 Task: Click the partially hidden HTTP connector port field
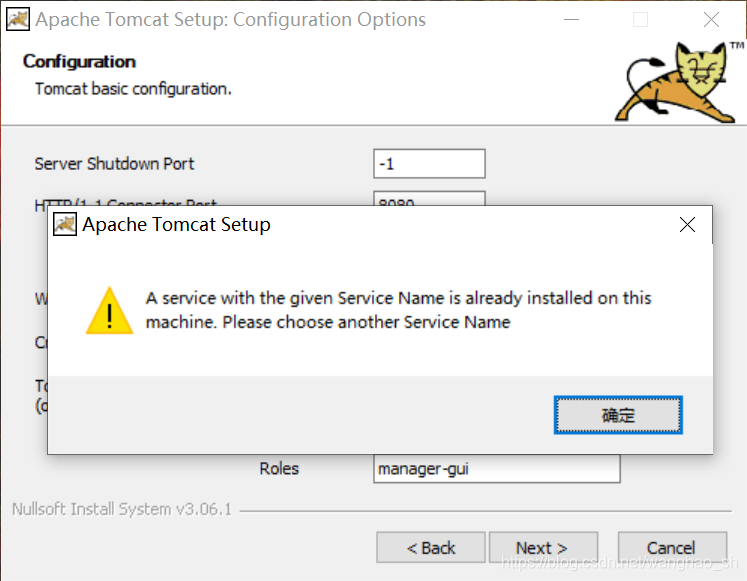[x=429, y=199]
